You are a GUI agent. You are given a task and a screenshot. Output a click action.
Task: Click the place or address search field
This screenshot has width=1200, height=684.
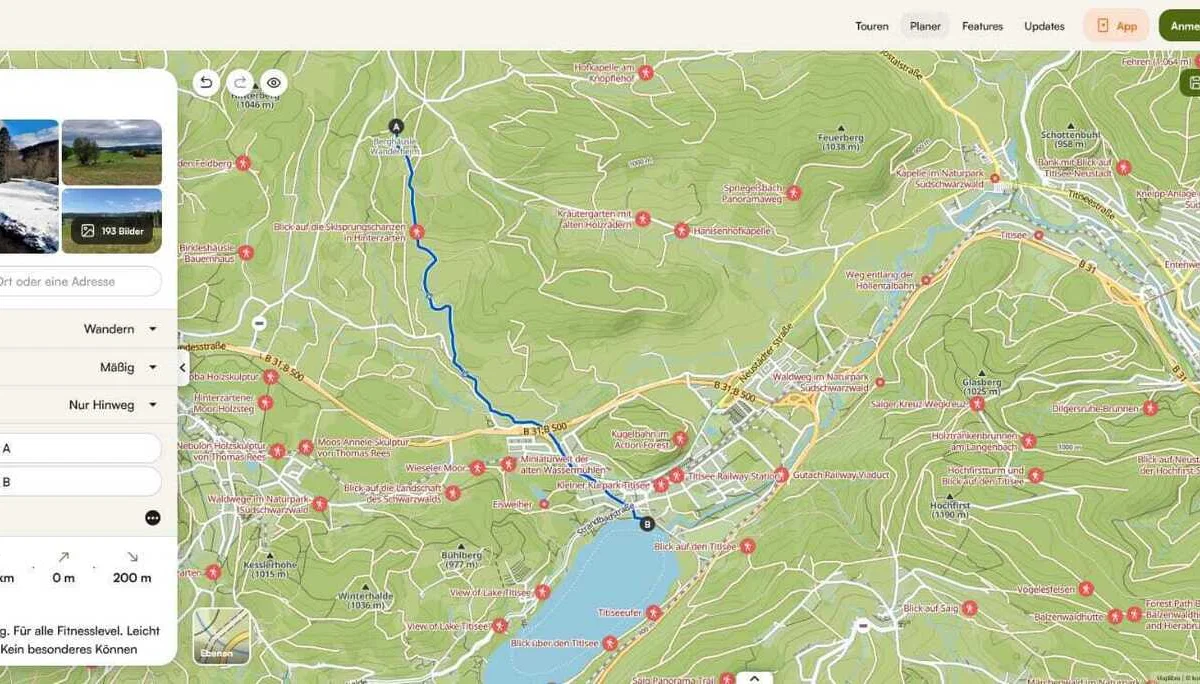pyautogui.click(x=80, y=281)
